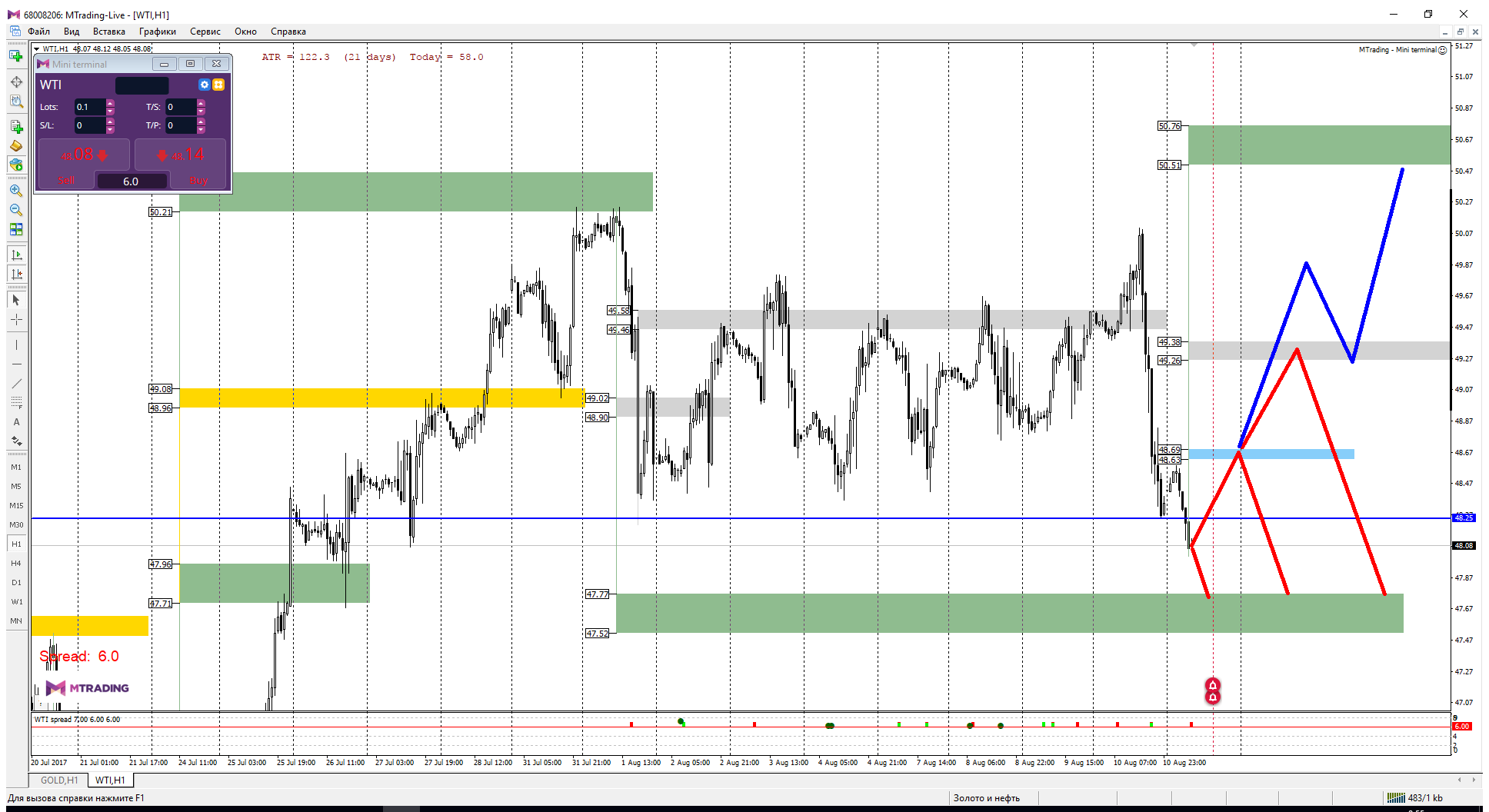Increase Lots with the up arrow
Viewport: 1489px width, 812px height.
(x=110, y=103)
